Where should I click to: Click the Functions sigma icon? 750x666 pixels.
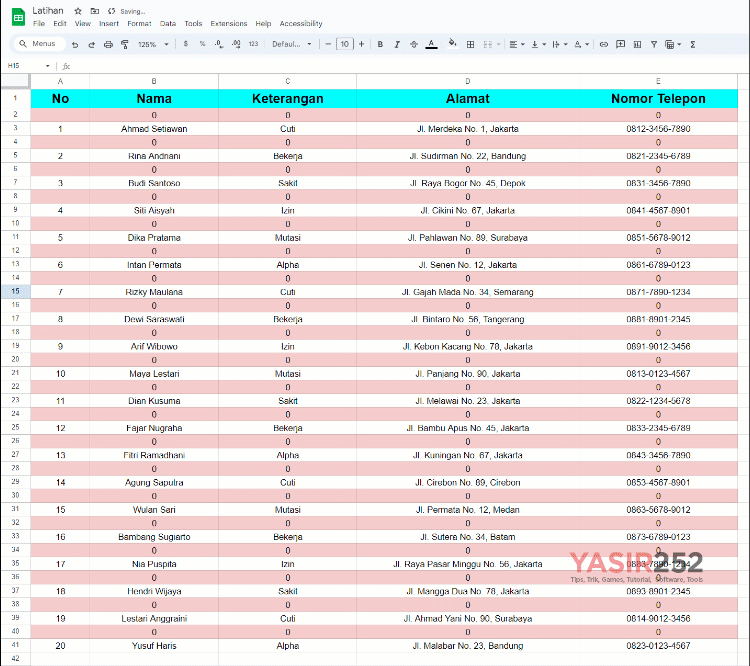(693, 44)
